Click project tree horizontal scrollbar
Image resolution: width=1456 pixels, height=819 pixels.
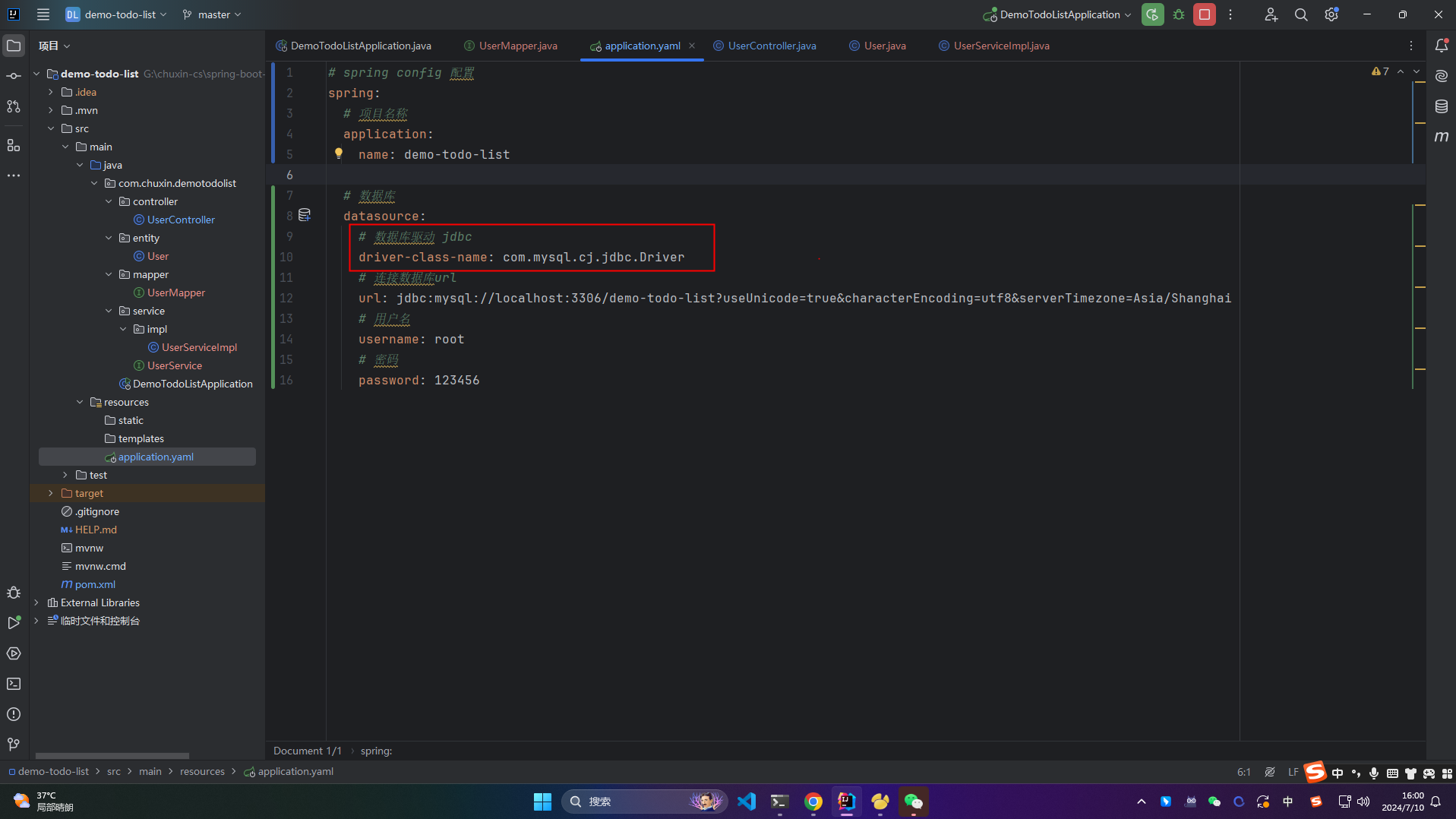tap(112, 756)
